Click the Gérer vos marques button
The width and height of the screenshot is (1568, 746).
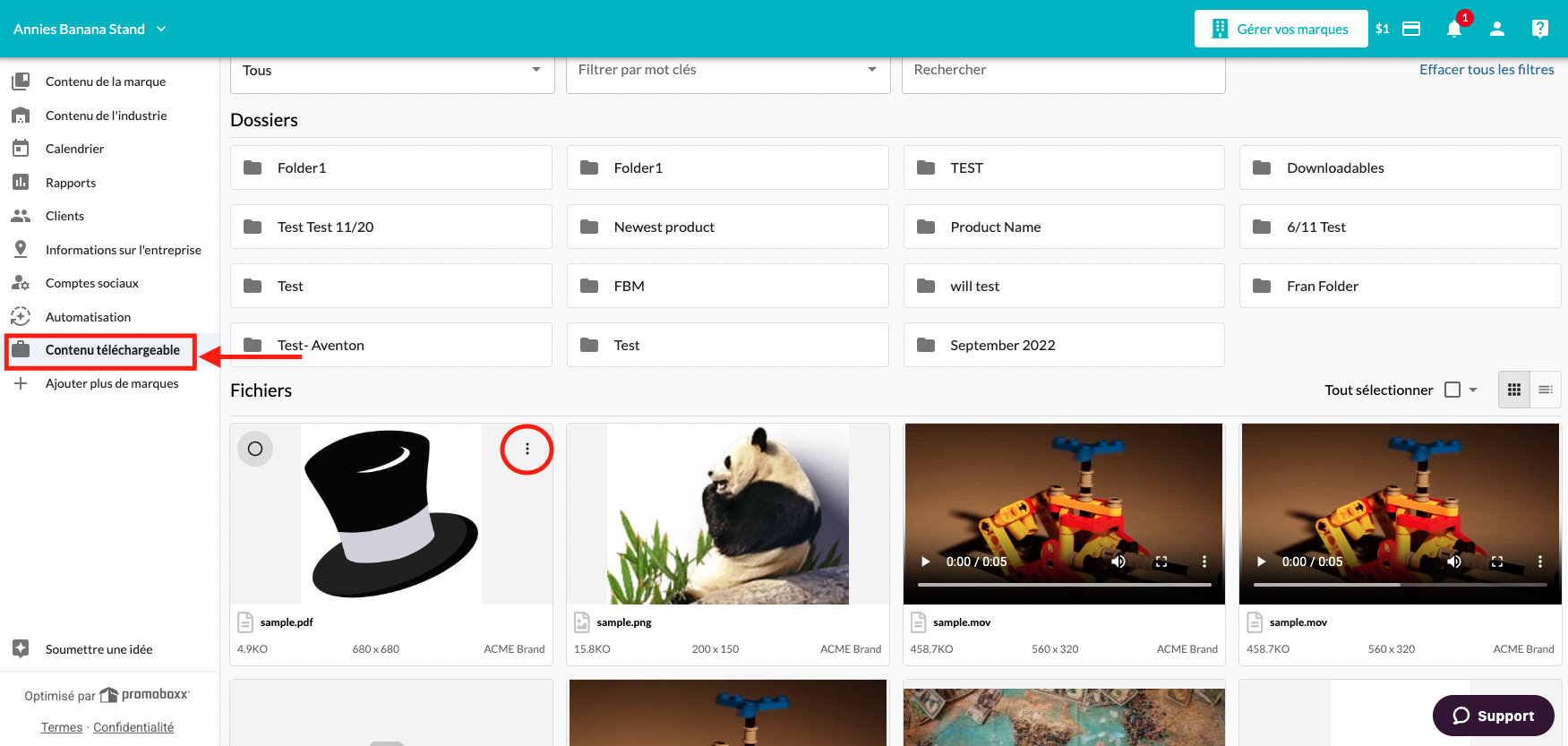(x=1281, y=29)
